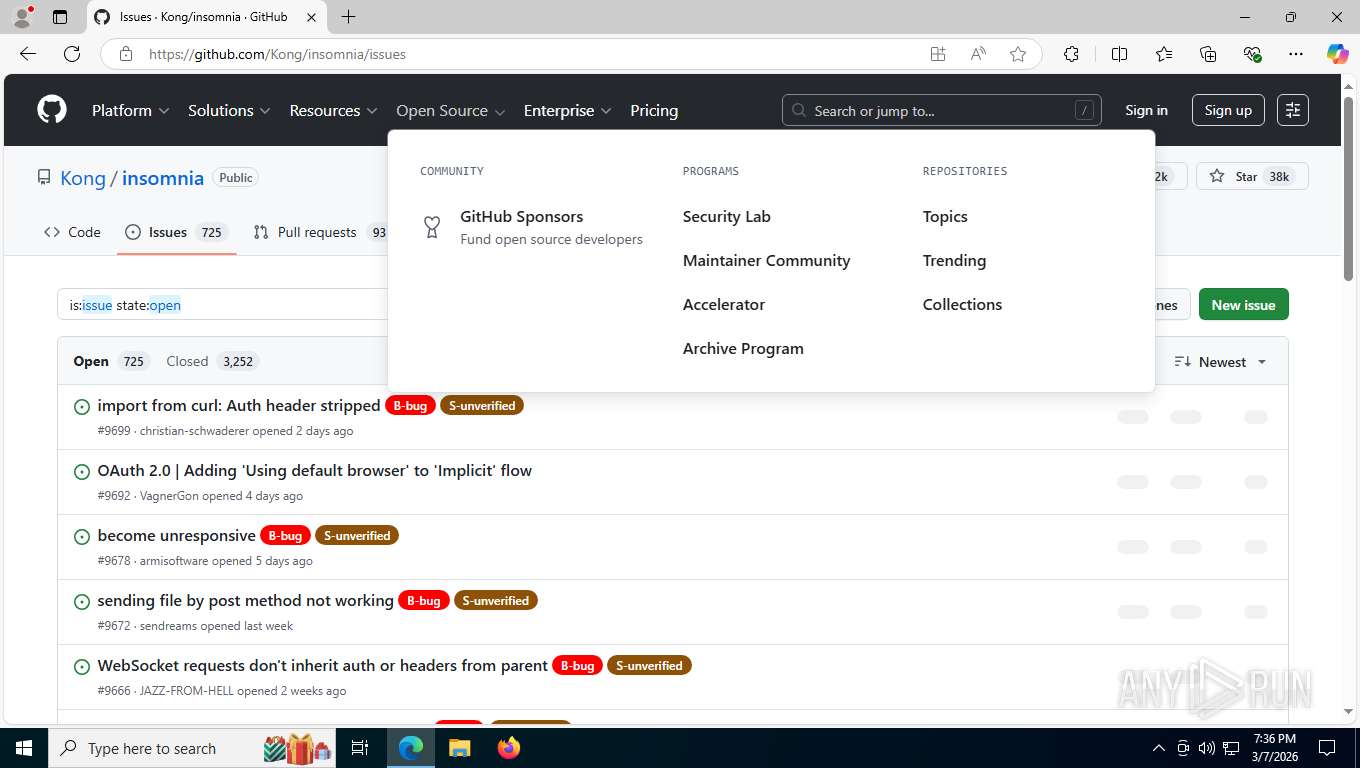Switch to the Code tab
Screen dimensions: 1360x768
(x=72, y=232)
